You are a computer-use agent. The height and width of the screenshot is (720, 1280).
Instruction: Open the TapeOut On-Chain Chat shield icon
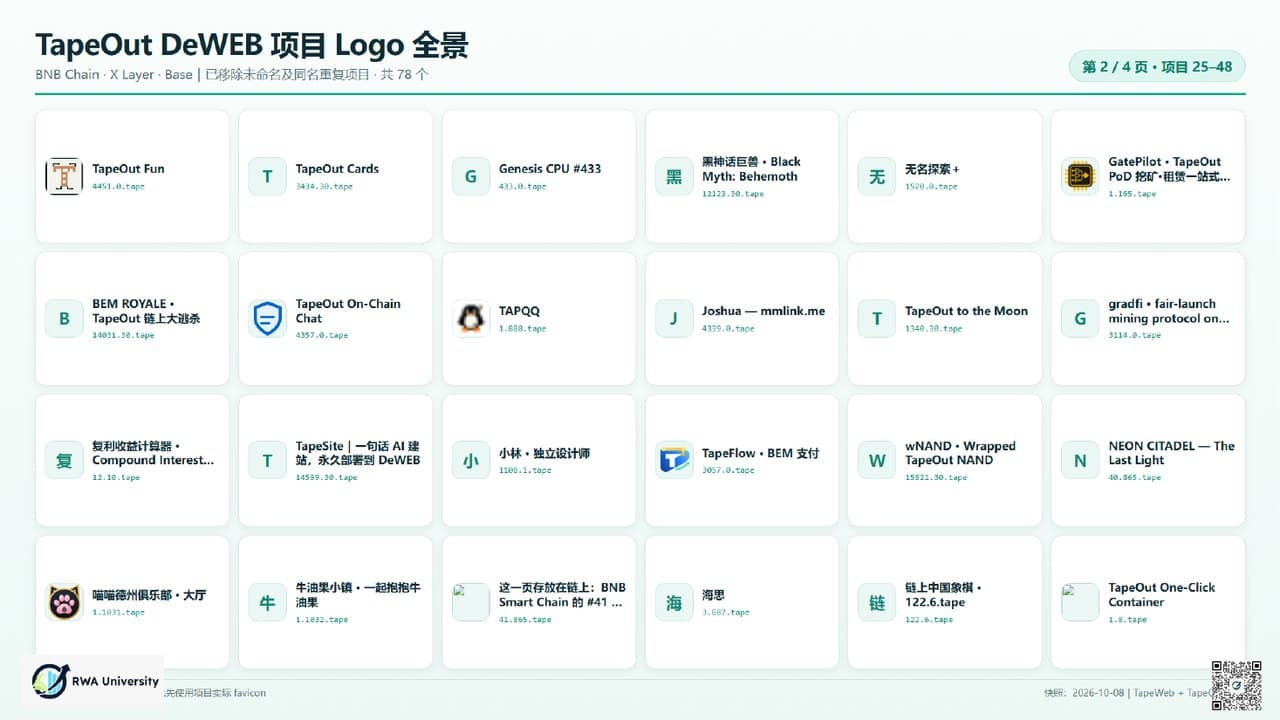[267, 319]
